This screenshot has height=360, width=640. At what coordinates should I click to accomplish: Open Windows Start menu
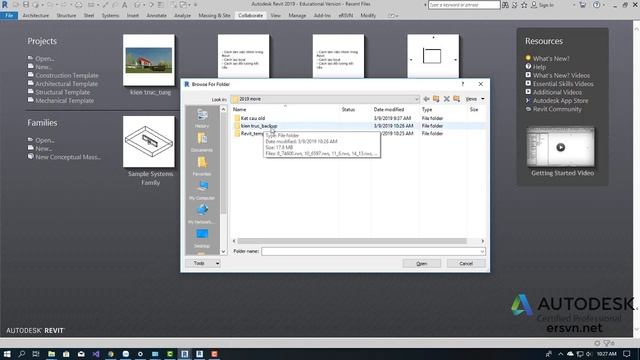7,354
